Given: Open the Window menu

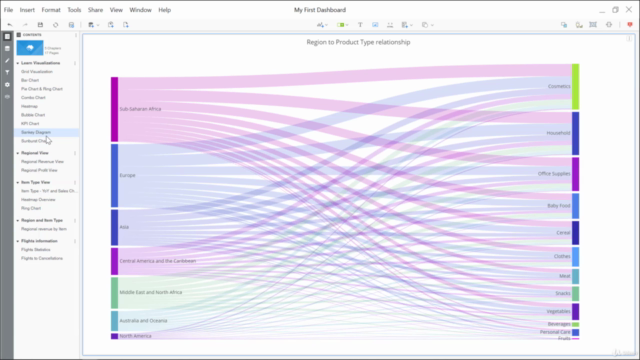Looking at the screenshot, I should pos(140,10).
